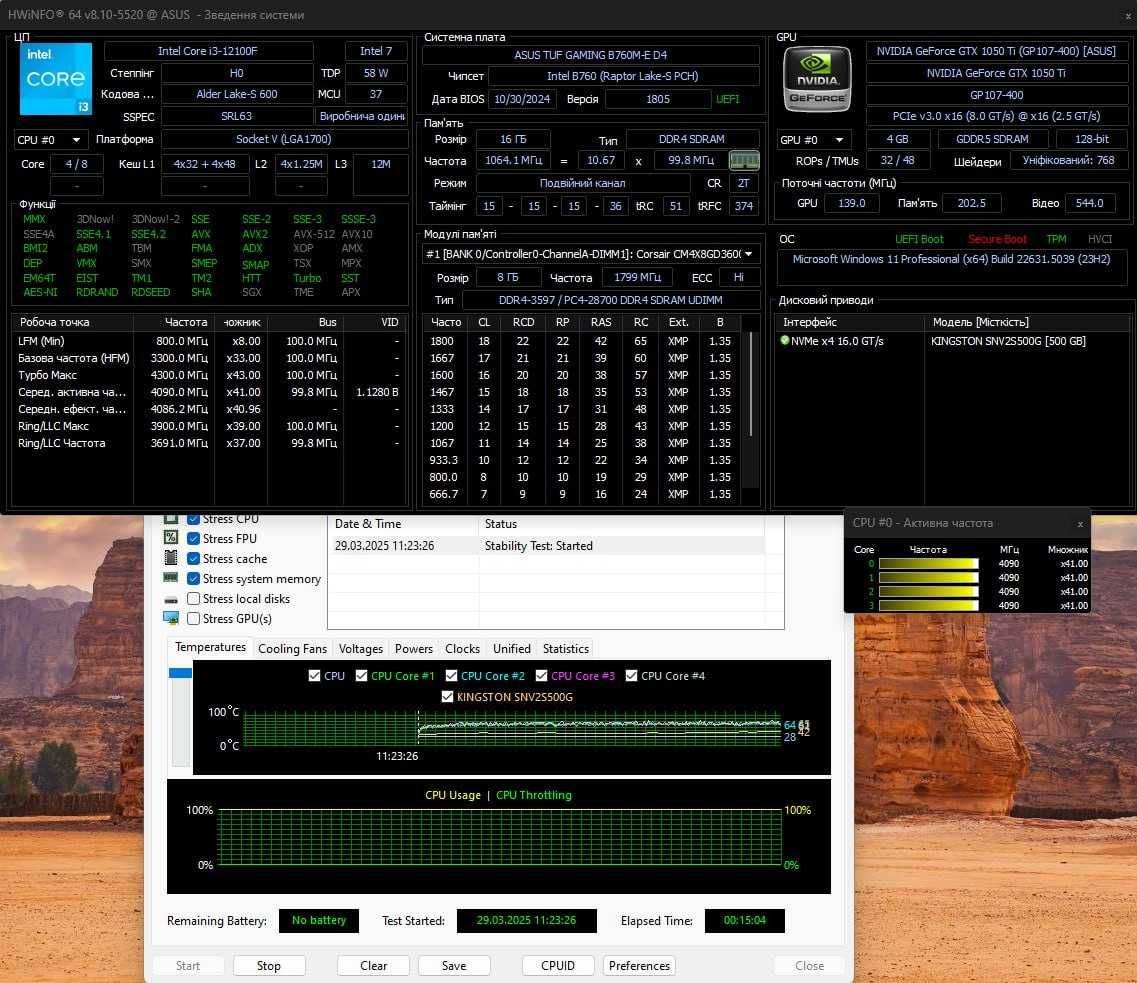
Task: Enable Stress GPU(s)
Action: 194,618
